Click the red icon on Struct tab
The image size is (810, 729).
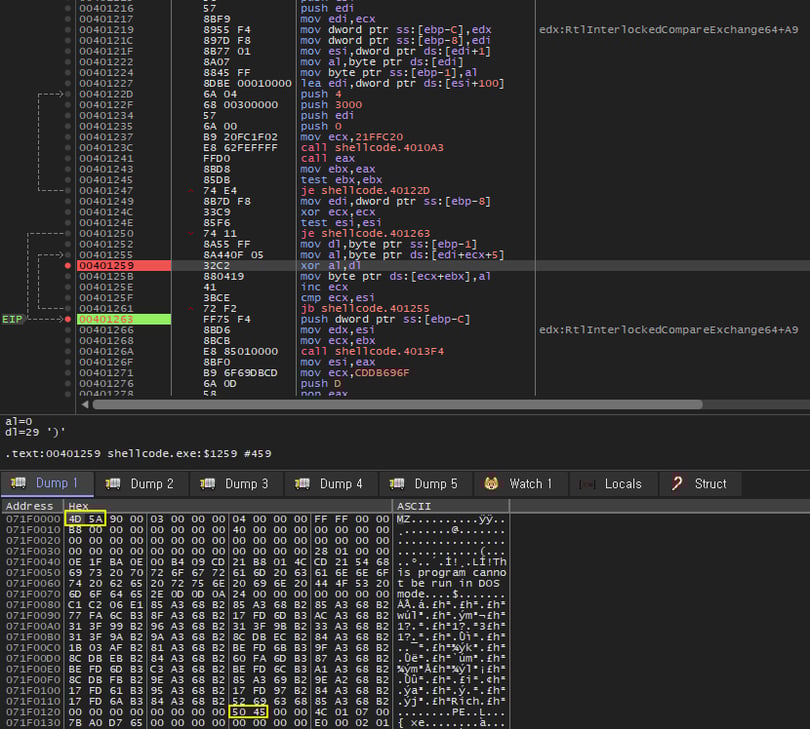[x=677, y=484]
